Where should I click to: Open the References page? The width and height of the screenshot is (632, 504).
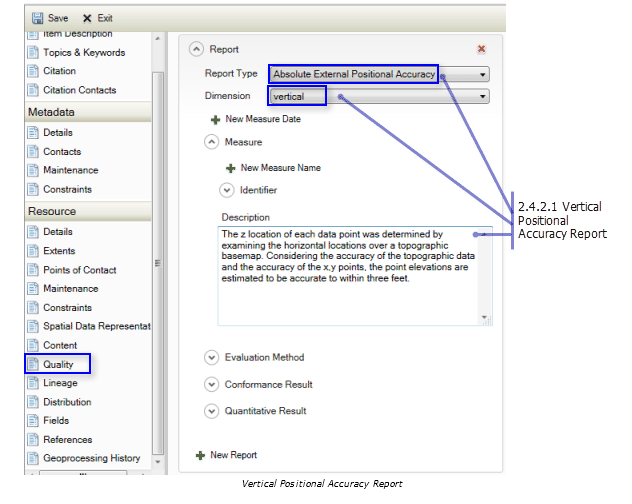(x=68, y=439)
